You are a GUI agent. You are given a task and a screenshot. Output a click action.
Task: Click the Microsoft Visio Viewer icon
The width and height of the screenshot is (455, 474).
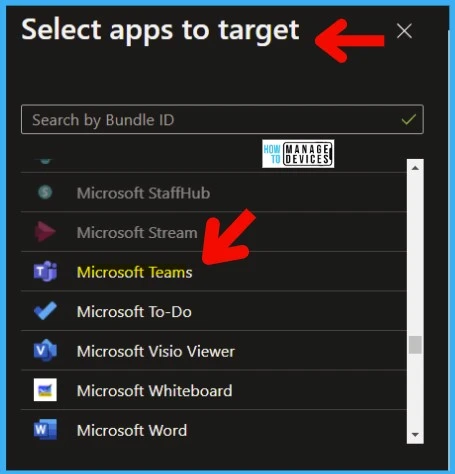[45, 350]
